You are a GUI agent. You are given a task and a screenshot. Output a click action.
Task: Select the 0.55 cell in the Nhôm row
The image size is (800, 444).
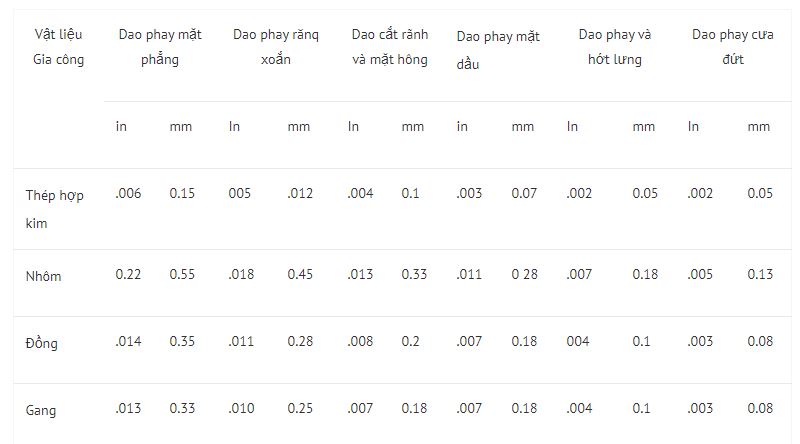(182, 274)
